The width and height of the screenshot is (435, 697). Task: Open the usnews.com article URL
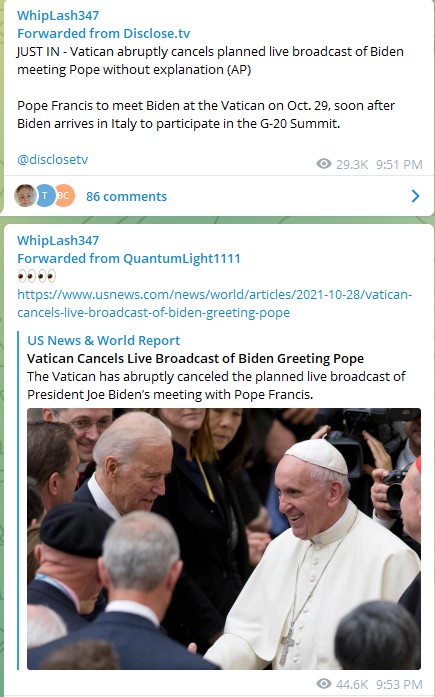pyautogui.click(x=215, y=304)
